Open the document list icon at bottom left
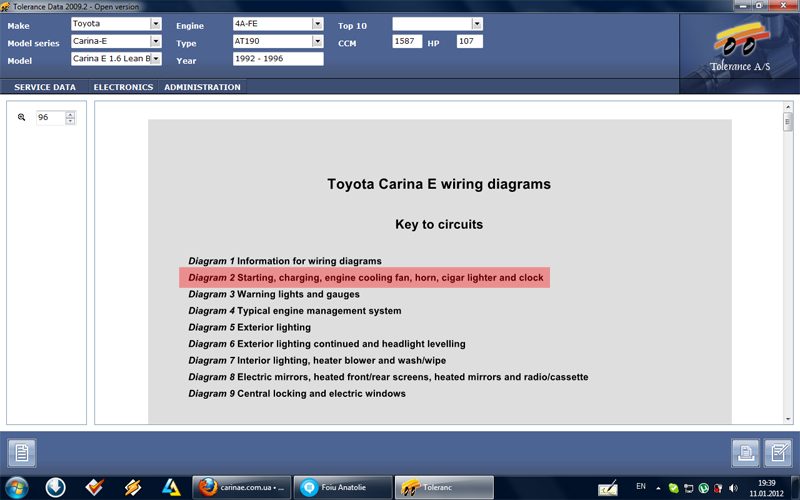 click(x=21, y=453)
